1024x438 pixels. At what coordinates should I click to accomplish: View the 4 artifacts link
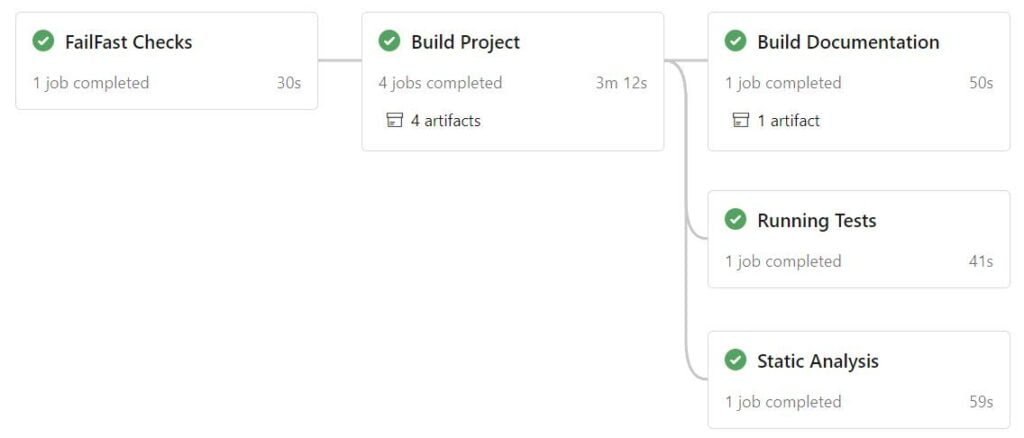[x=445, y=120]
